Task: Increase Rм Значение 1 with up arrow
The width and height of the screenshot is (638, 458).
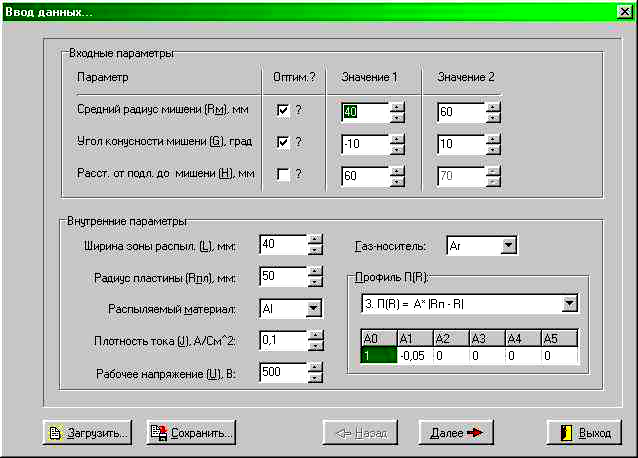Action: (x=397, y=107)
